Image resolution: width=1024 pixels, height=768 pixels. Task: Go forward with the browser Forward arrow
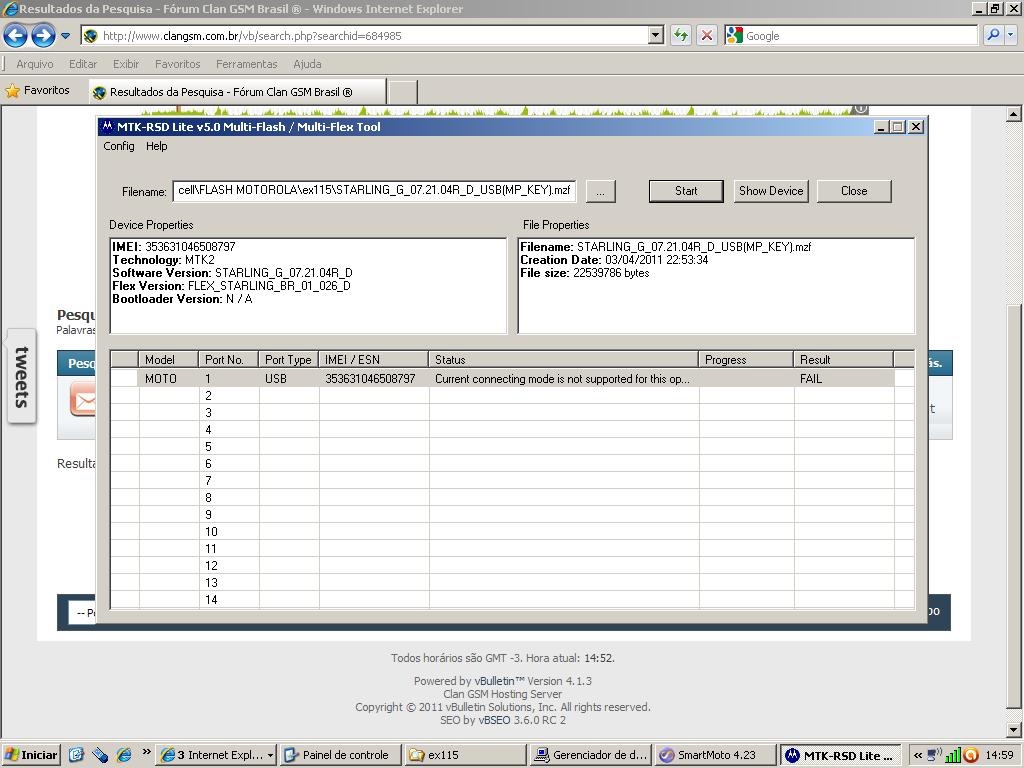click(x=43, y=35)
